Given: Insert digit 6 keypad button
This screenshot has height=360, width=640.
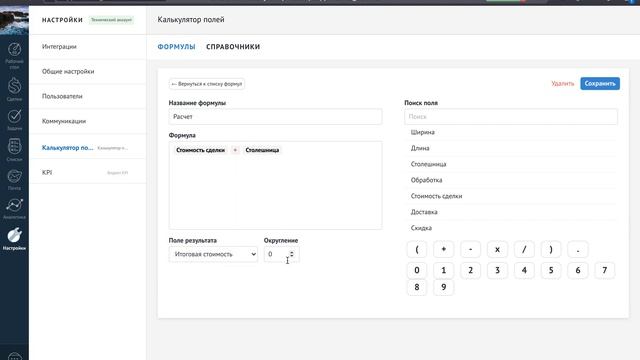Looking at the screenshot, I should pos(578,270).
